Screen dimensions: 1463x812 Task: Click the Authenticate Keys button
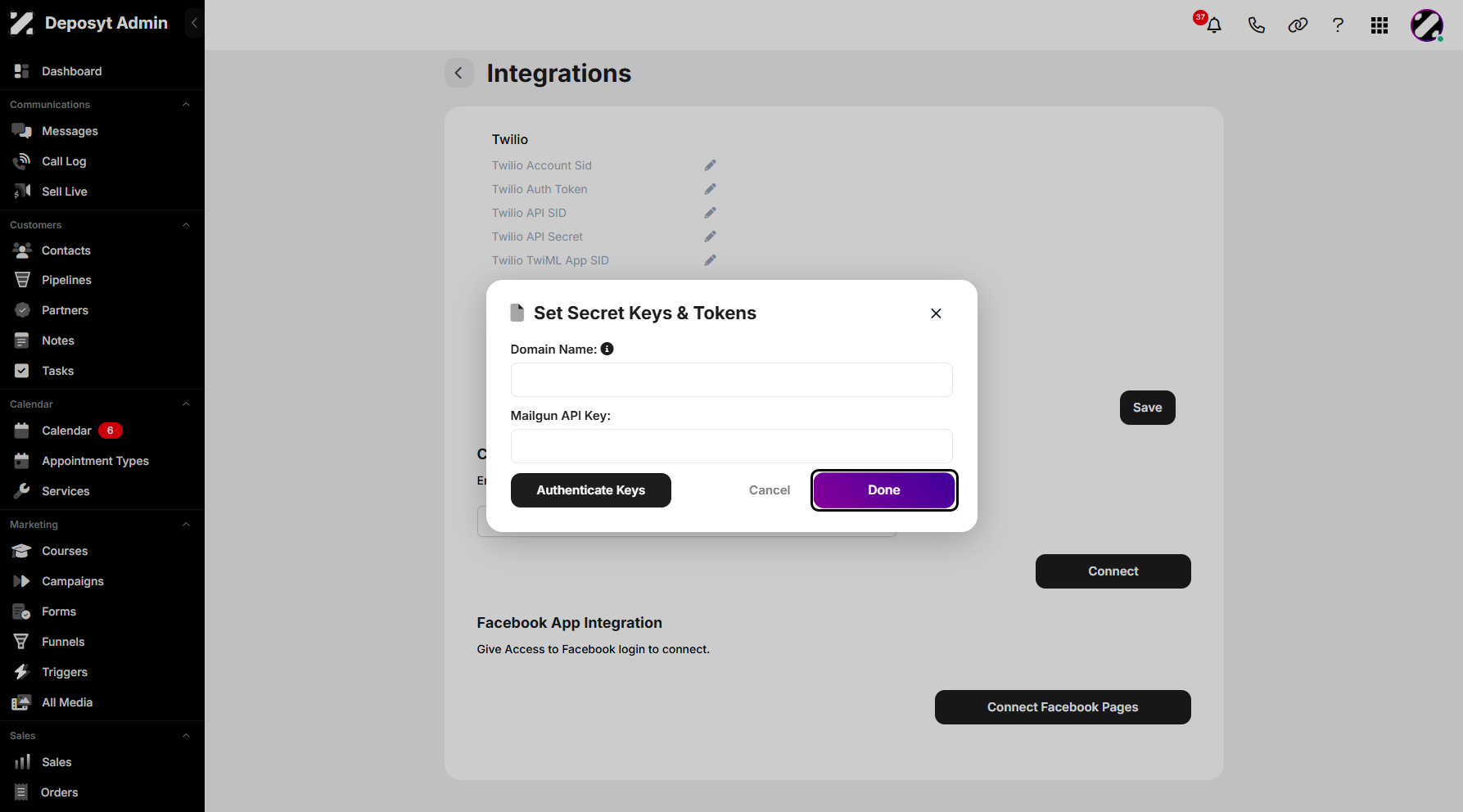coord(591,490)
